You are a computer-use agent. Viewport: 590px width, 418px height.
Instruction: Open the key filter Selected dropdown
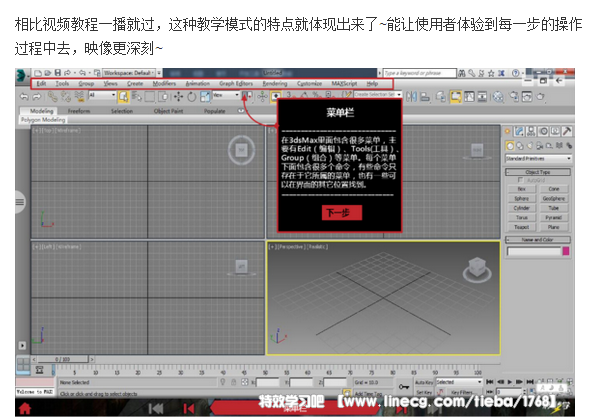click(x=459, y=382)
